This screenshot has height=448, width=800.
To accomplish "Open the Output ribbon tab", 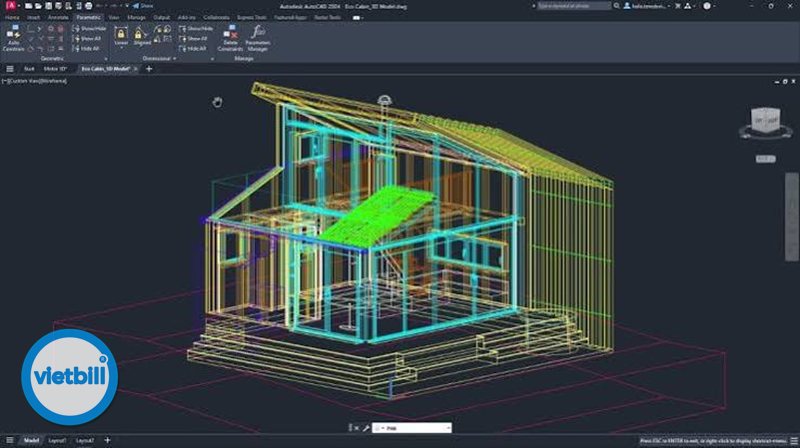I will [161, 17].
